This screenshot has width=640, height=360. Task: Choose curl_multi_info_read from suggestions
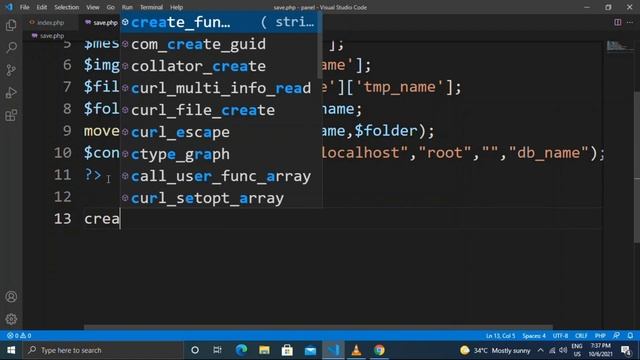[219, 88]
